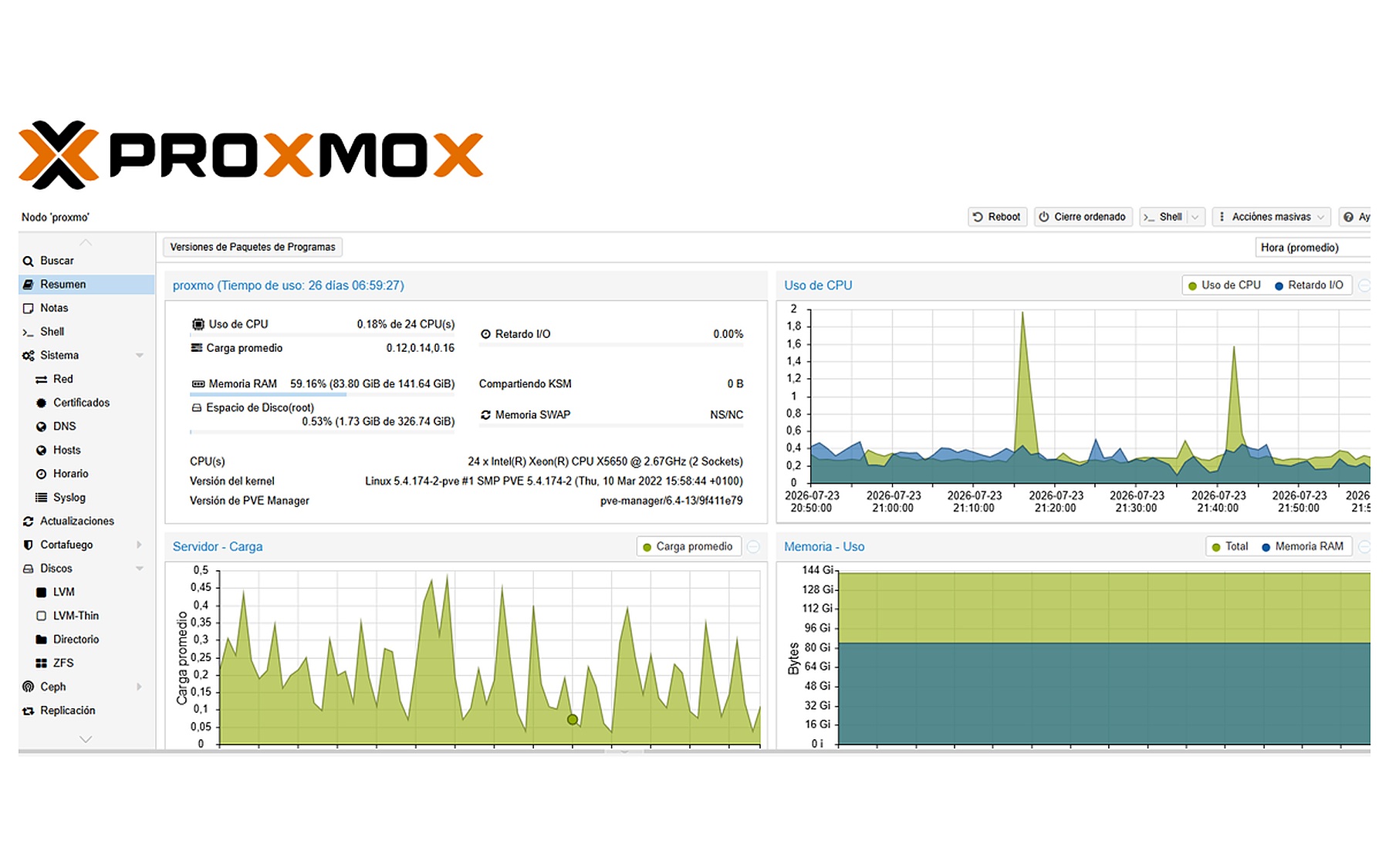Viewport: 1389px width, 868px height.
Task: Open the Acciones masivas dropdown
Action: coord(1271,218)
